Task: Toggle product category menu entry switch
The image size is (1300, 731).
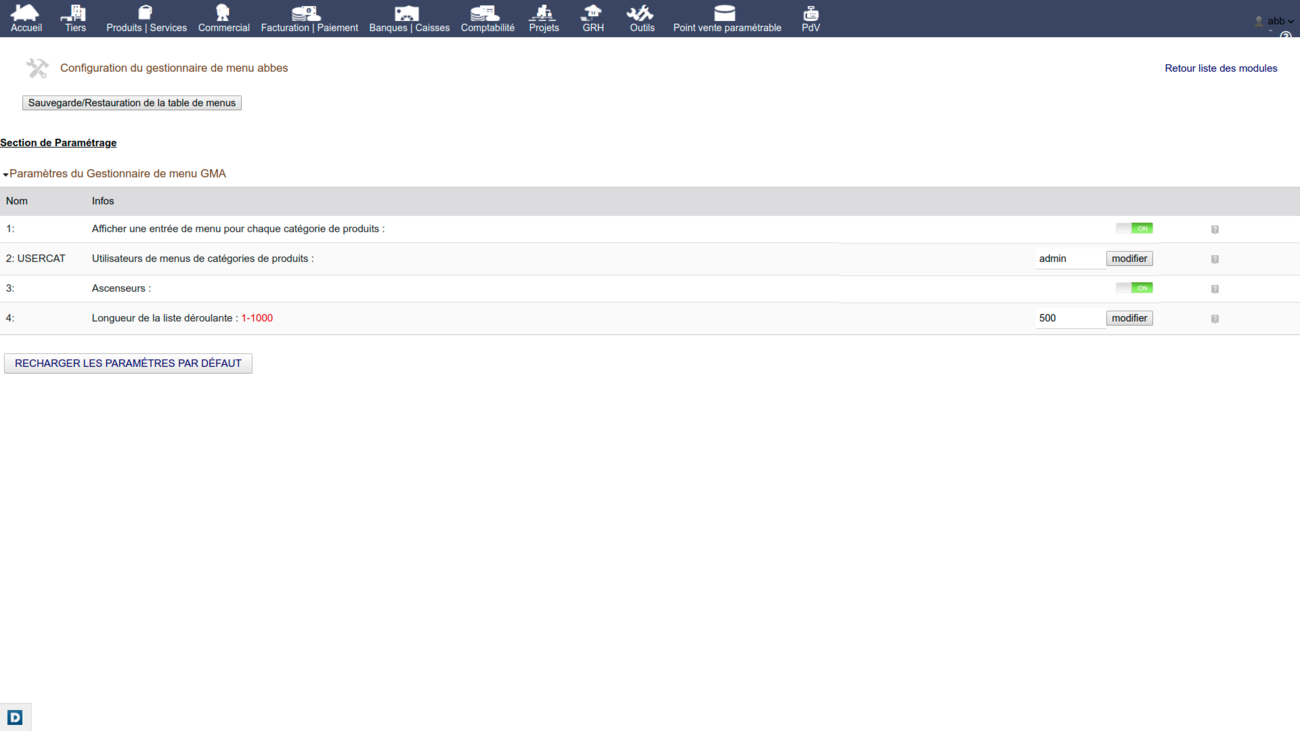Action: pos(1134,229)
